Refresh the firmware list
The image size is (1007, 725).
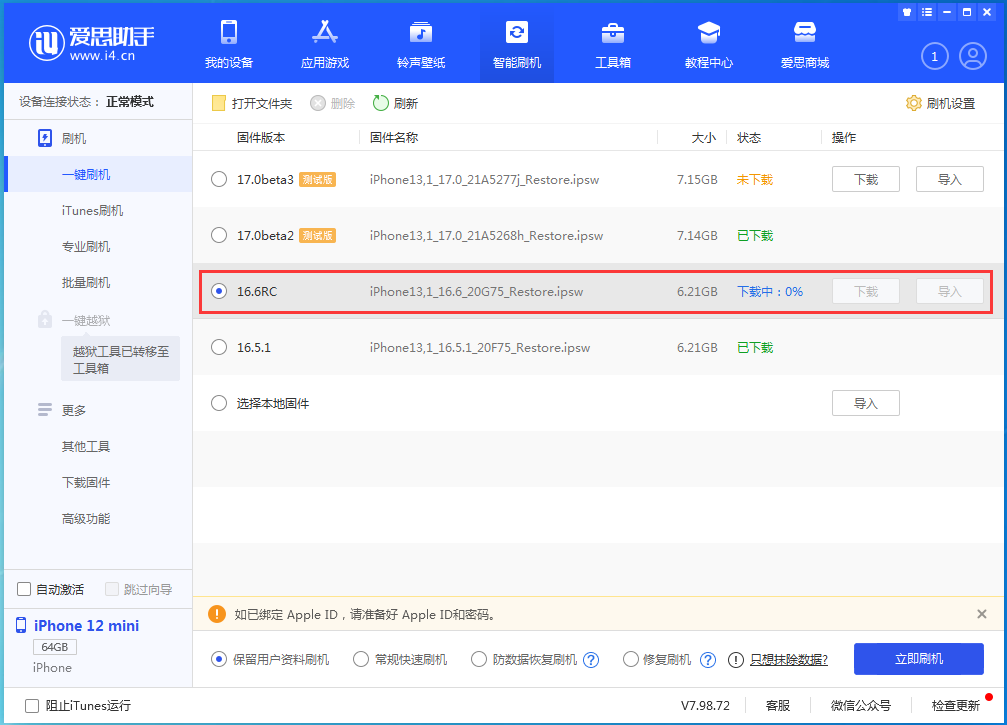pos(391,102)
